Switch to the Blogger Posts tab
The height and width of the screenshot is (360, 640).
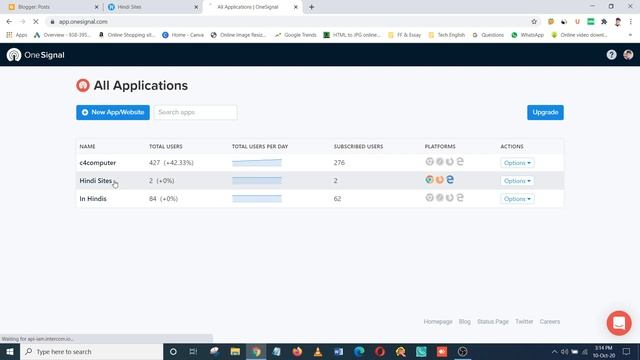coord(52,7)
